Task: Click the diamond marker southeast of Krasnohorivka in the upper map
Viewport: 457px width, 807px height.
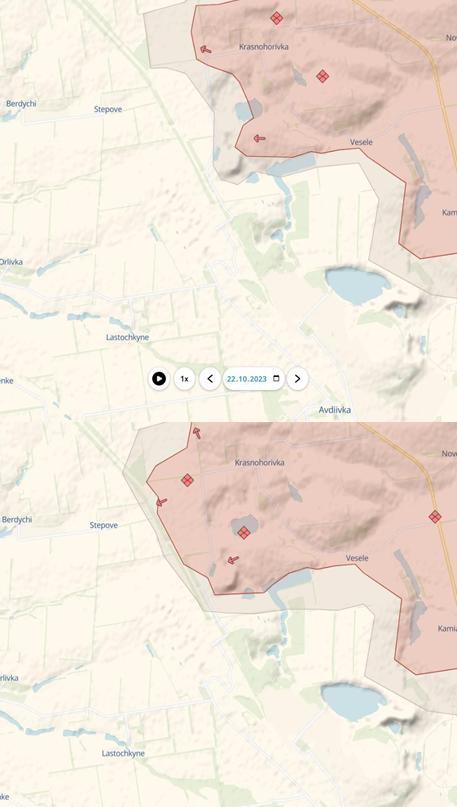Action: [x=323, y=76]
